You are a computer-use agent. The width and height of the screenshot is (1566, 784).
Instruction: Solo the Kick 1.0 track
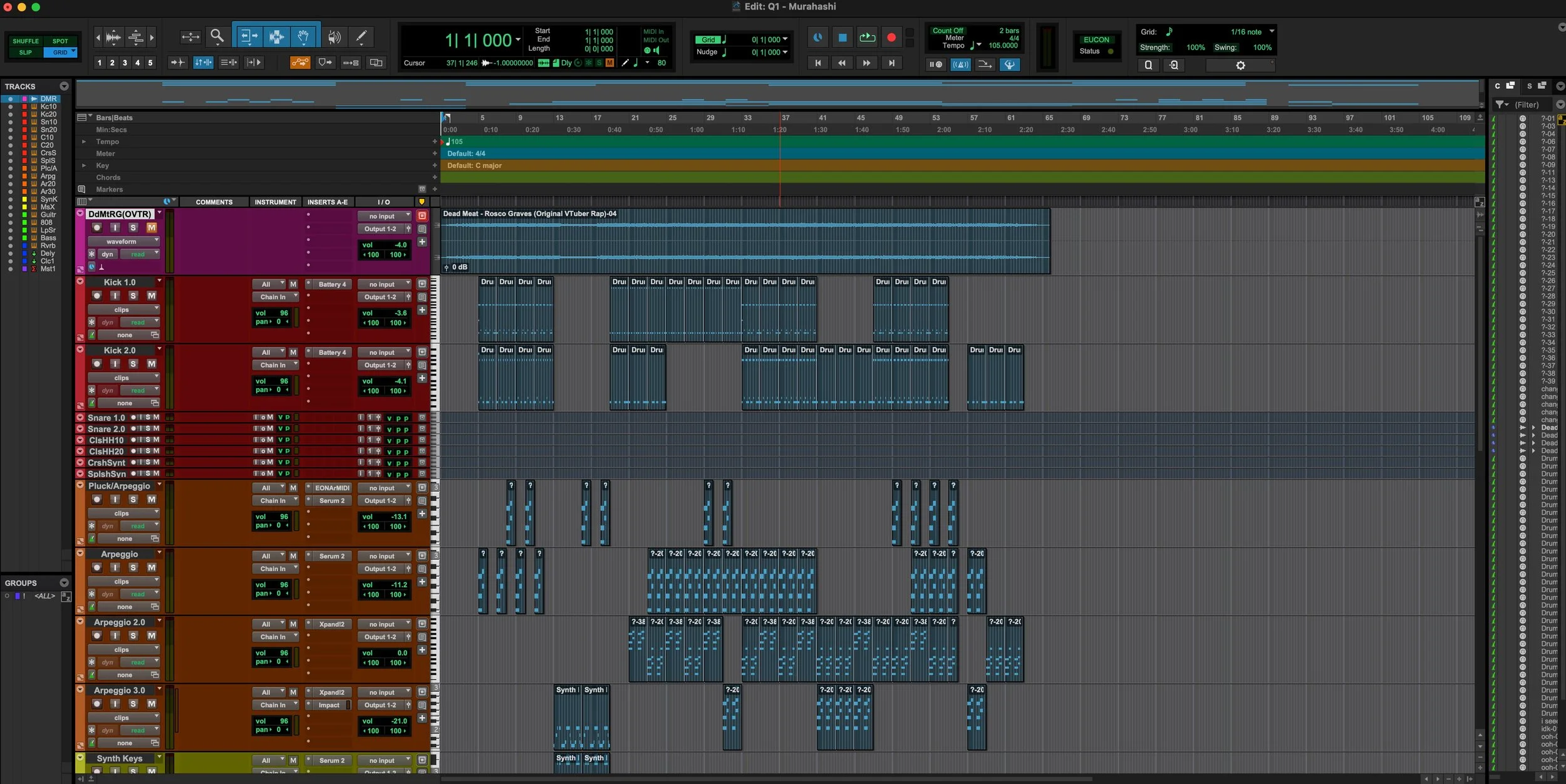(133, 296)
